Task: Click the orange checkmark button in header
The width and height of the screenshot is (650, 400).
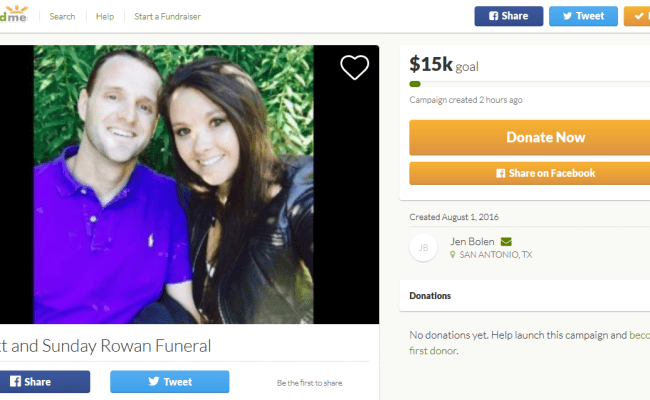Action: (637, 16)
